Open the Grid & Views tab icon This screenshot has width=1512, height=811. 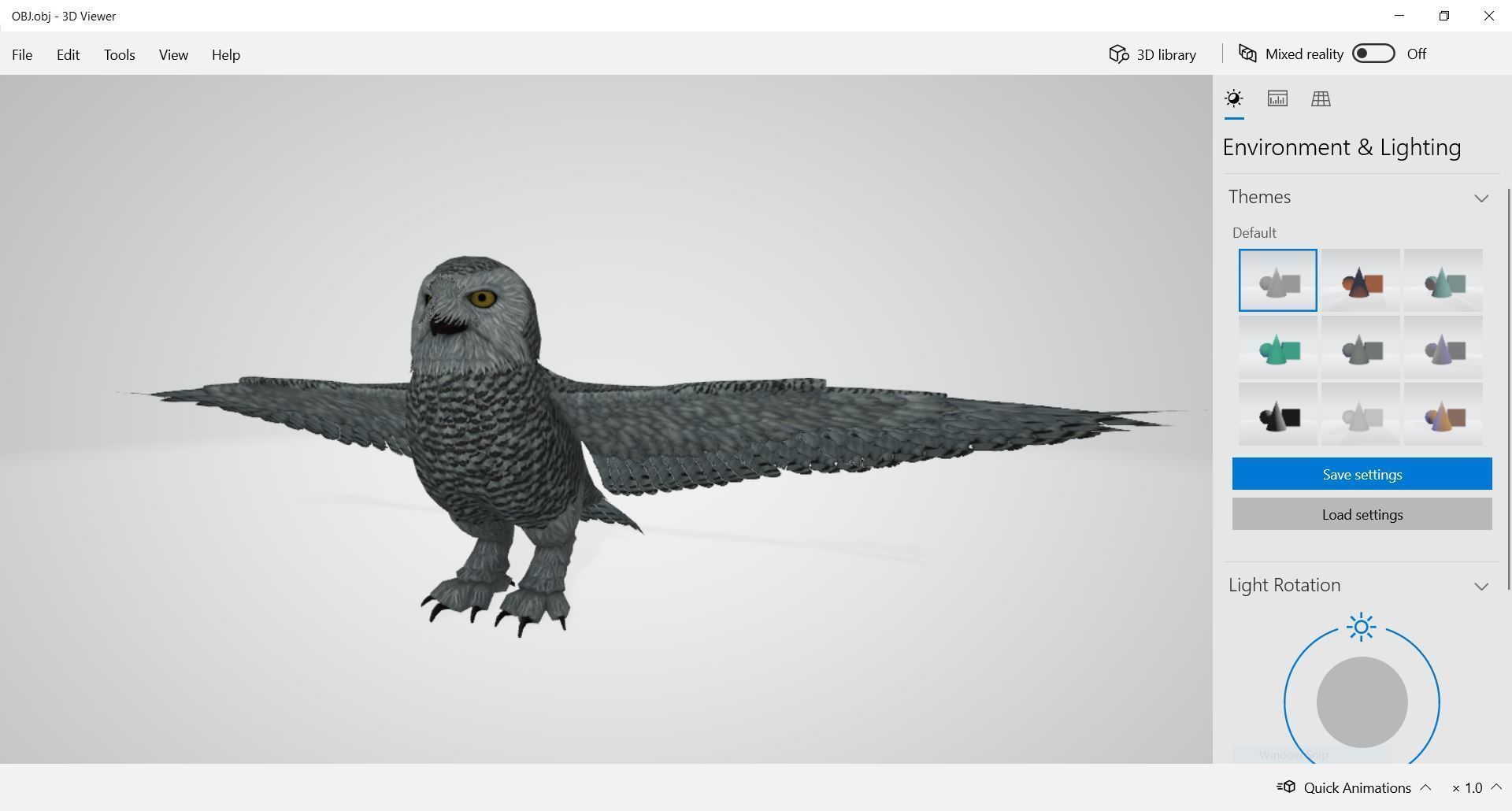1321,98
